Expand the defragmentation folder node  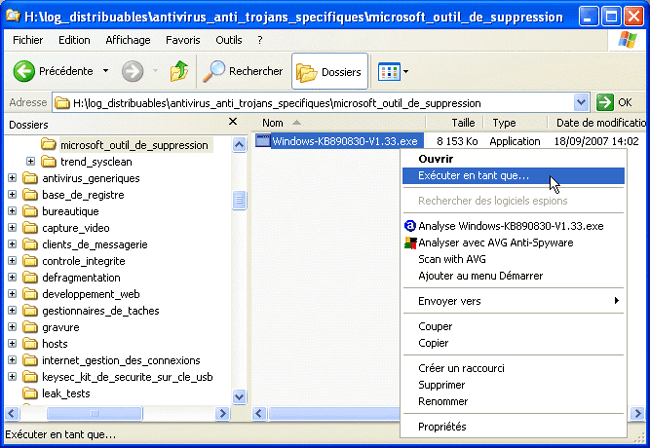12,277
